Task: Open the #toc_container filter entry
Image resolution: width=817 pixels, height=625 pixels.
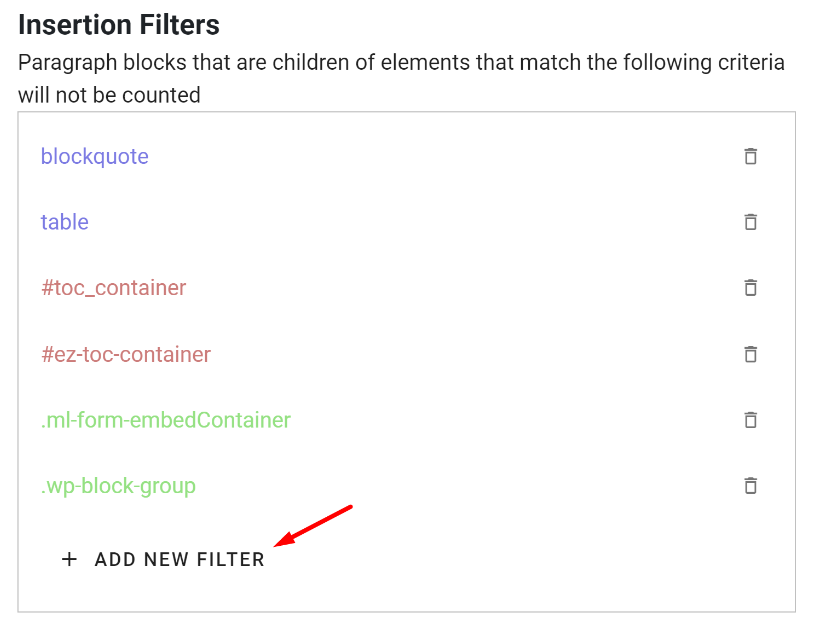Action: (113, 288)
